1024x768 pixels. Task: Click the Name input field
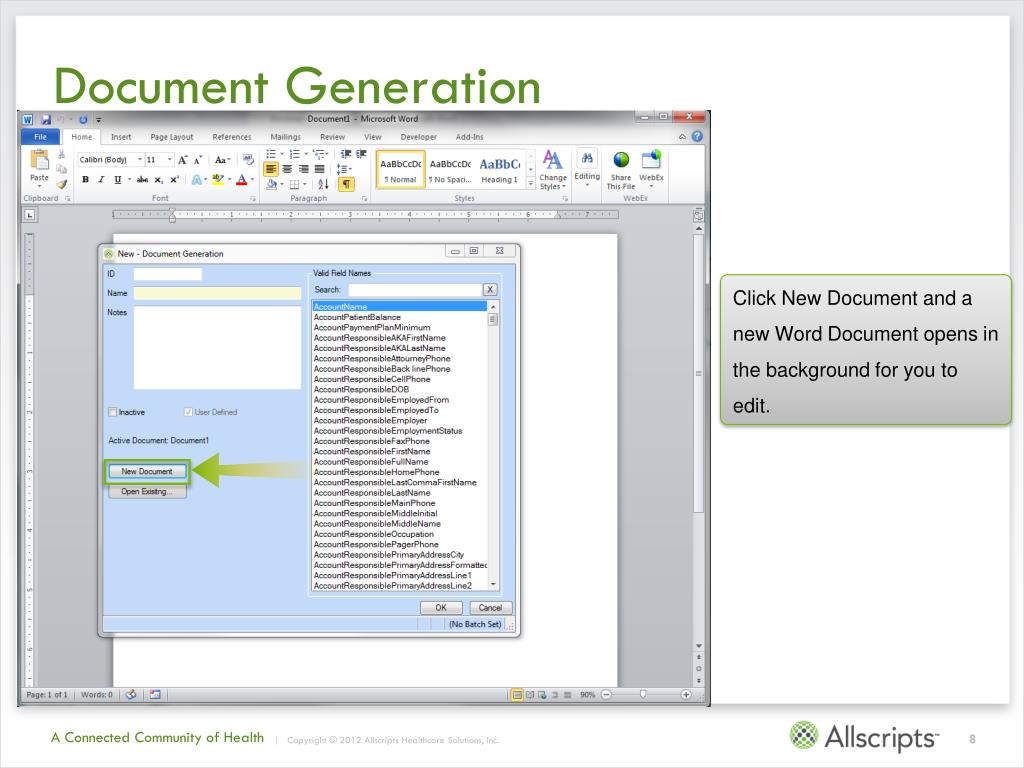point(217,293)
